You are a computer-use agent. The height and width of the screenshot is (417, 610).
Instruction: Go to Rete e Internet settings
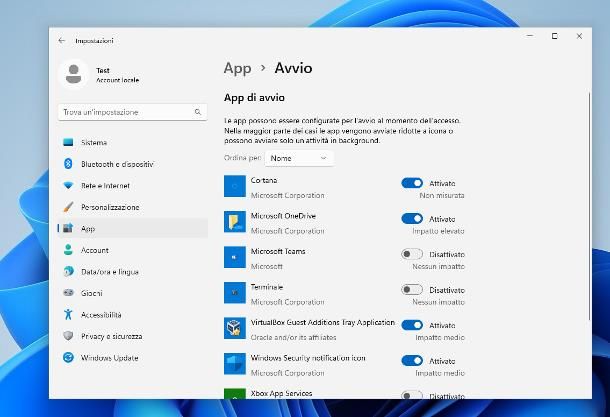(133, 186)
